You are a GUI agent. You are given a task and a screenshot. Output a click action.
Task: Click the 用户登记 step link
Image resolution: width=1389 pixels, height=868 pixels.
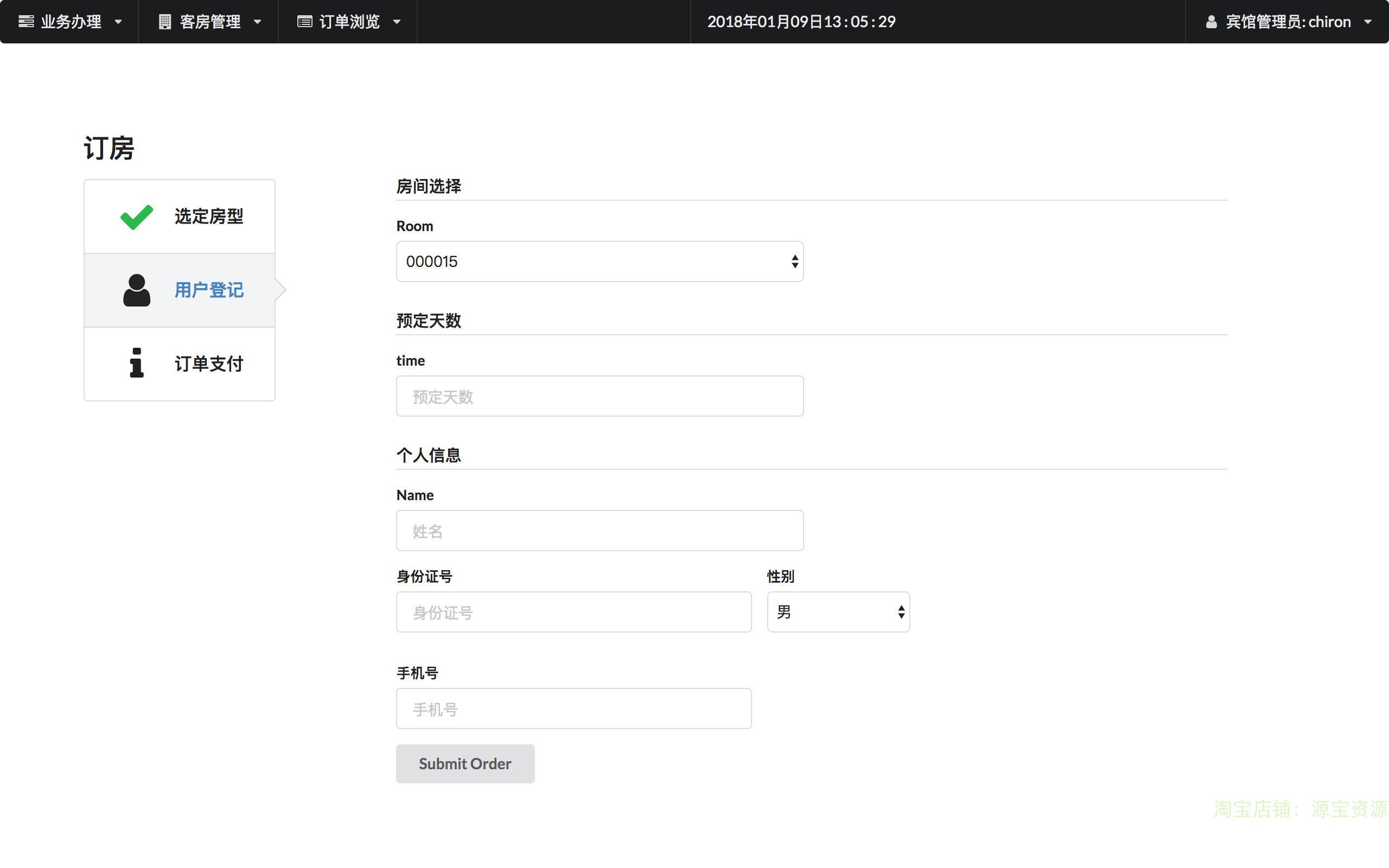pyautogui.click(x=209, y=290)
